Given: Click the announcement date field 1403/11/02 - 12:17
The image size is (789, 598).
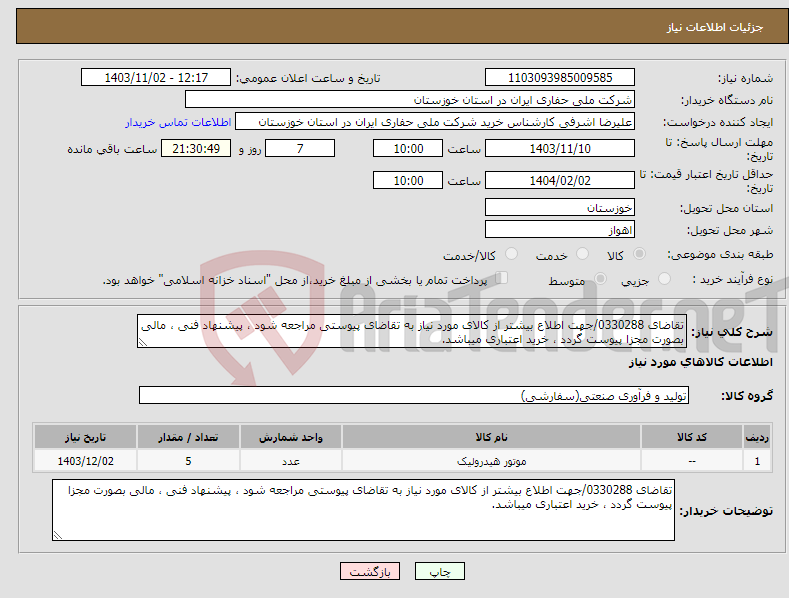Looking at the screenshot, I should point(156,78).
